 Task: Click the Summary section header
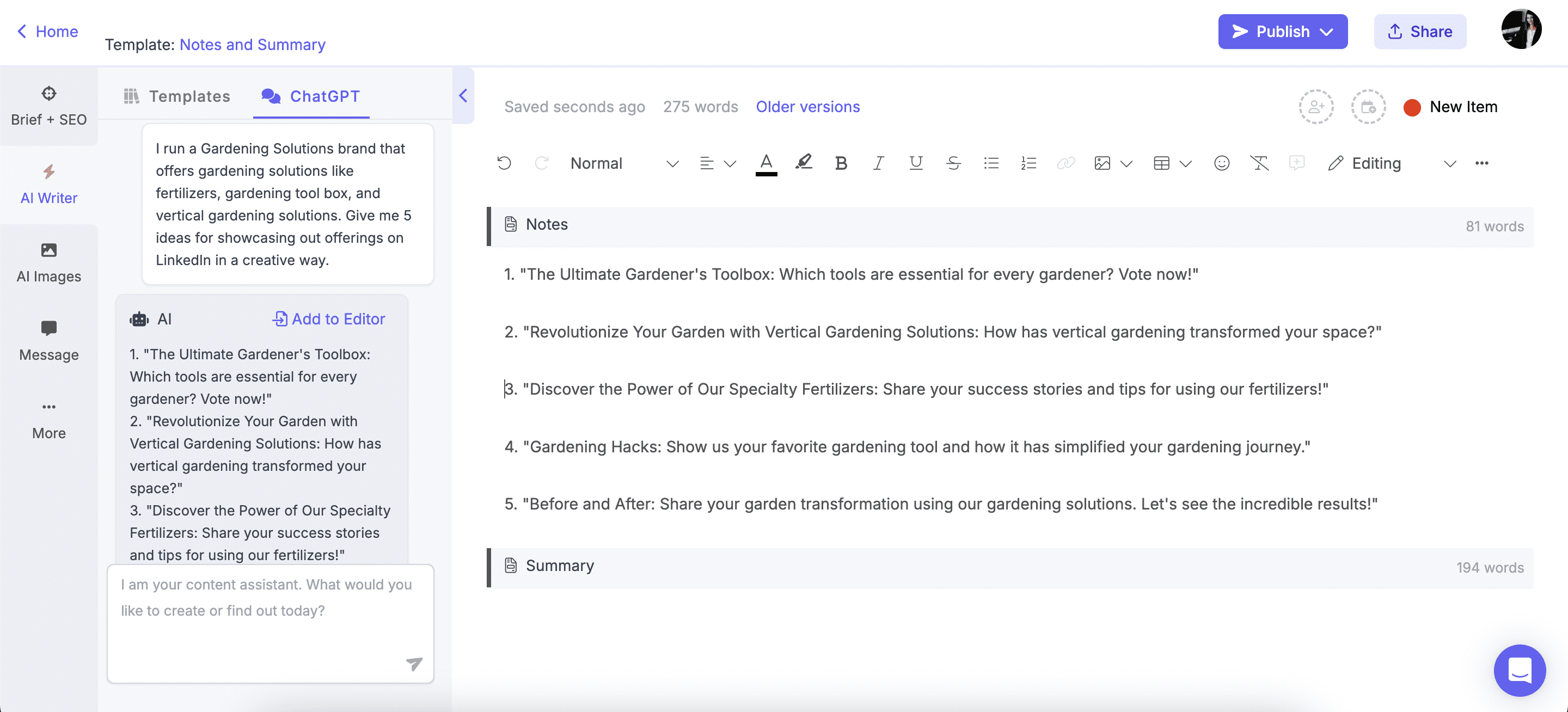pos(1010,567)
